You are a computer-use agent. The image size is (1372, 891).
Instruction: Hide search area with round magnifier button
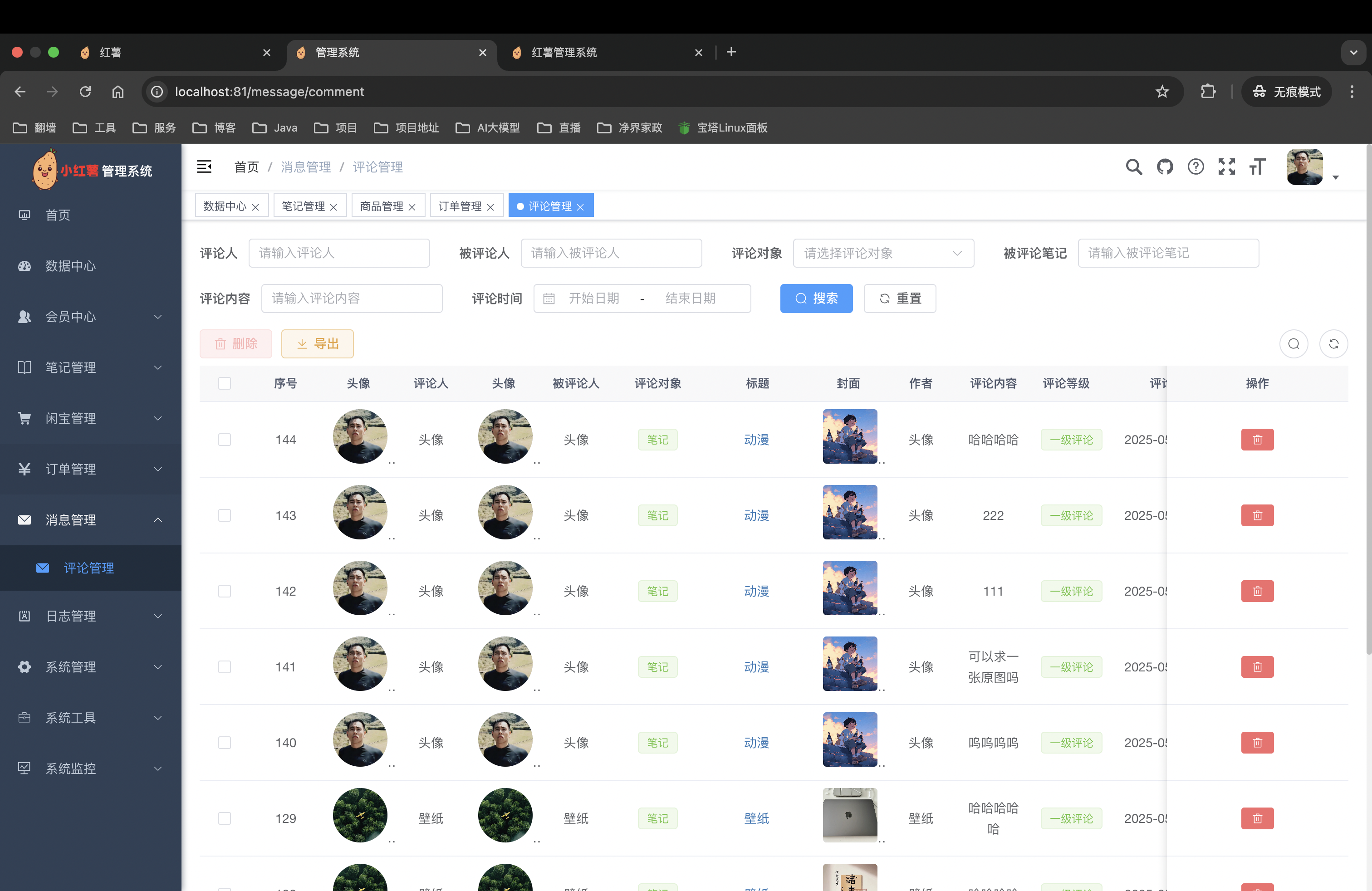(x=1294, y=344)
